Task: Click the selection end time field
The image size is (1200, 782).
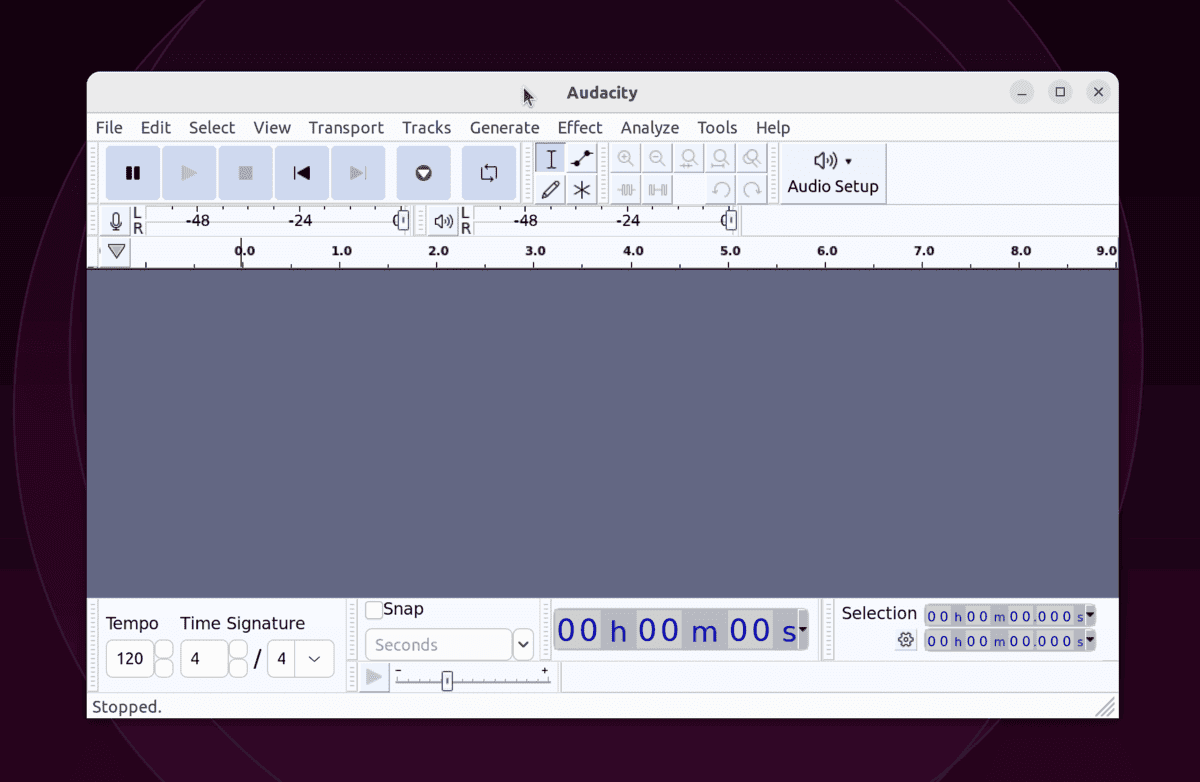Action: tap(1004, 641)
